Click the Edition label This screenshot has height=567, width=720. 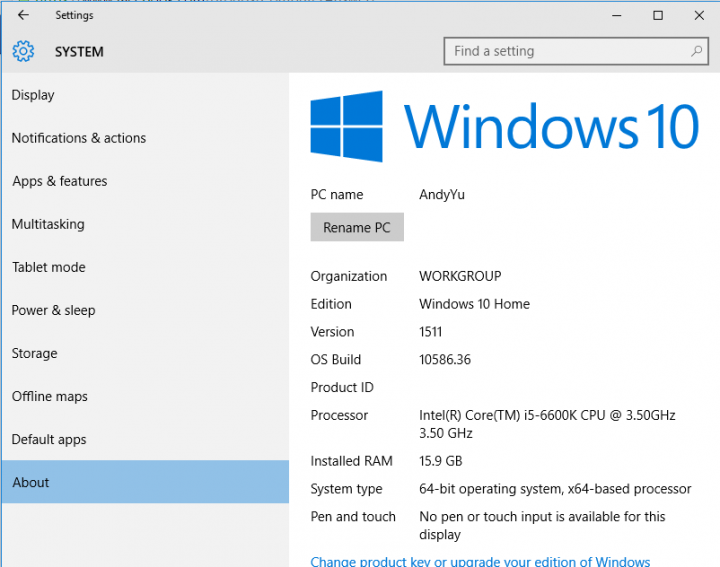point(331,304)
